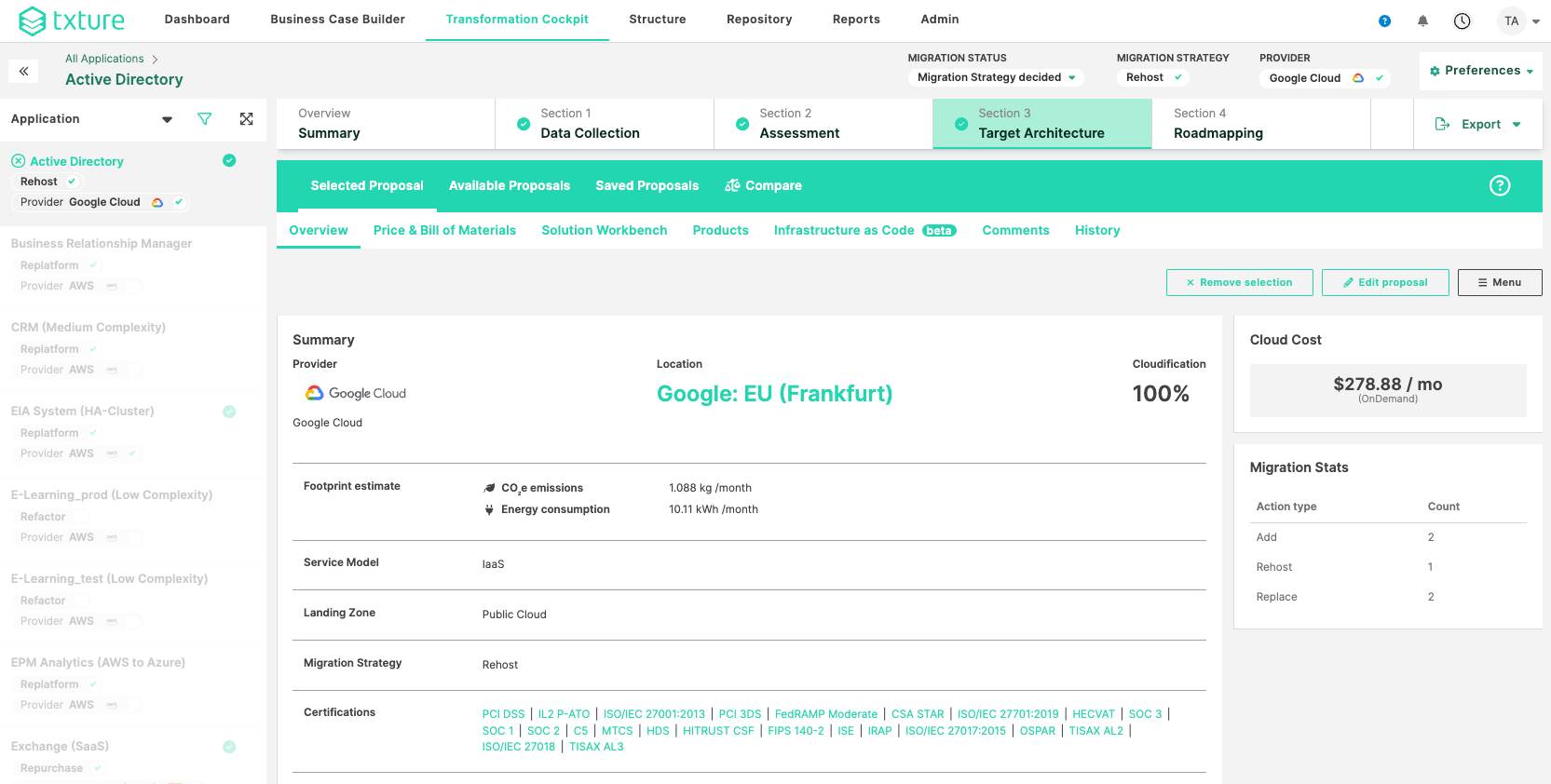Screen dimensions: 1551x784
Task: Open Price & Bill of Materials tab
Action: (x=444, y=230)
